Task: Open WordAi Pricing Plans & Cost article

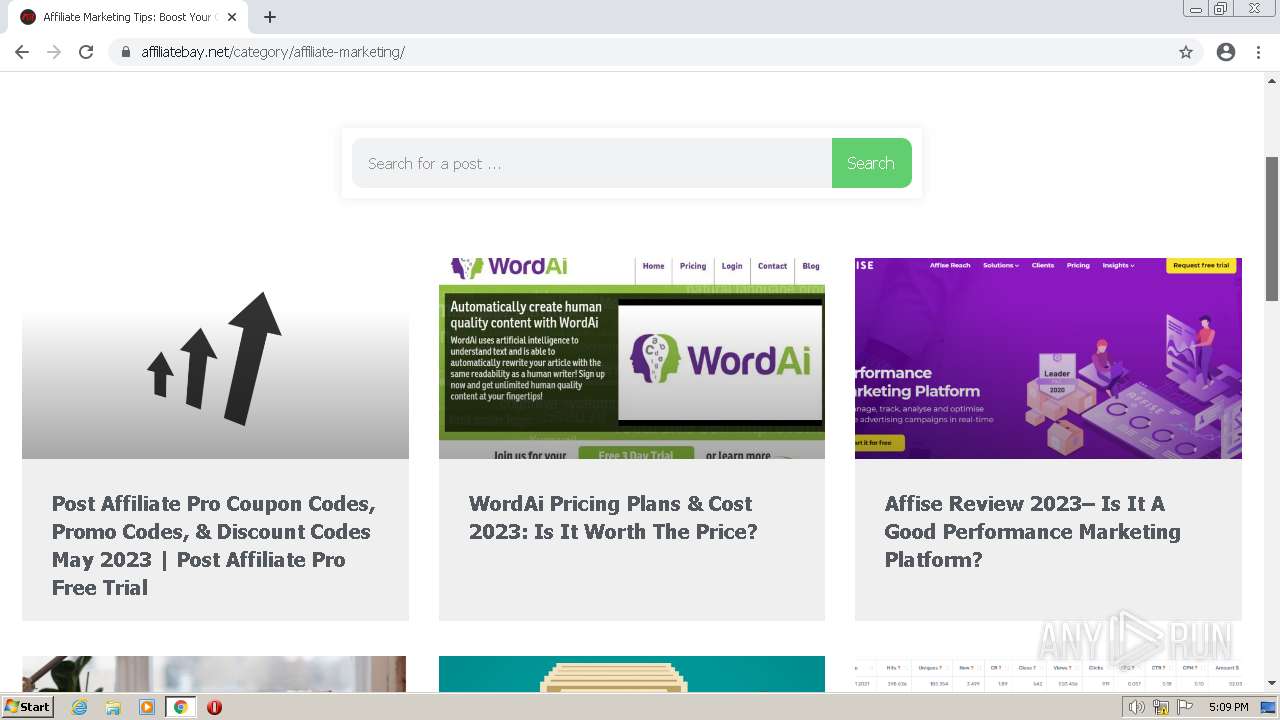Action: 613,517
